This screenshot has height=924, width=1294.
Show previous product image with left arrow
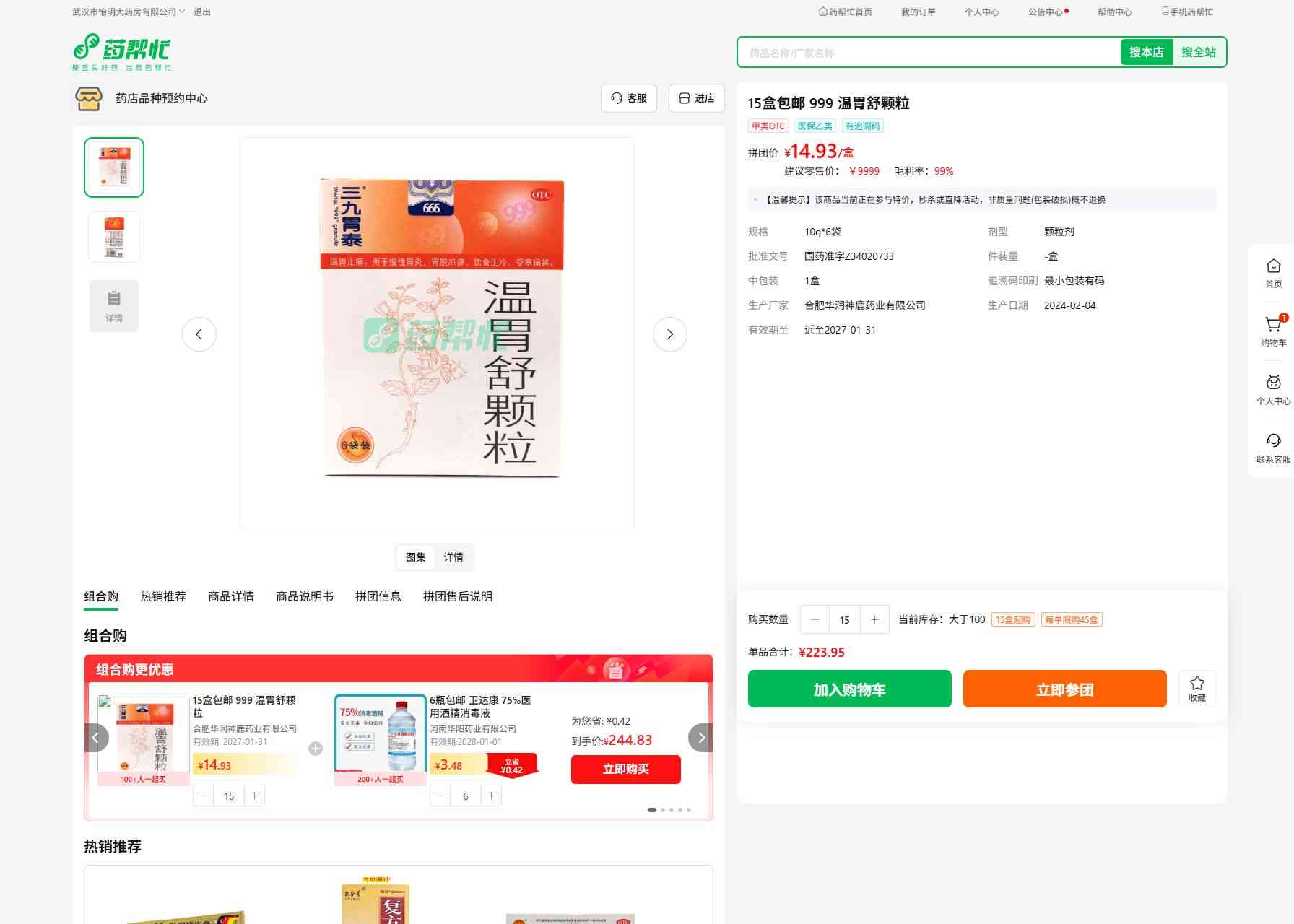[199, 334]
